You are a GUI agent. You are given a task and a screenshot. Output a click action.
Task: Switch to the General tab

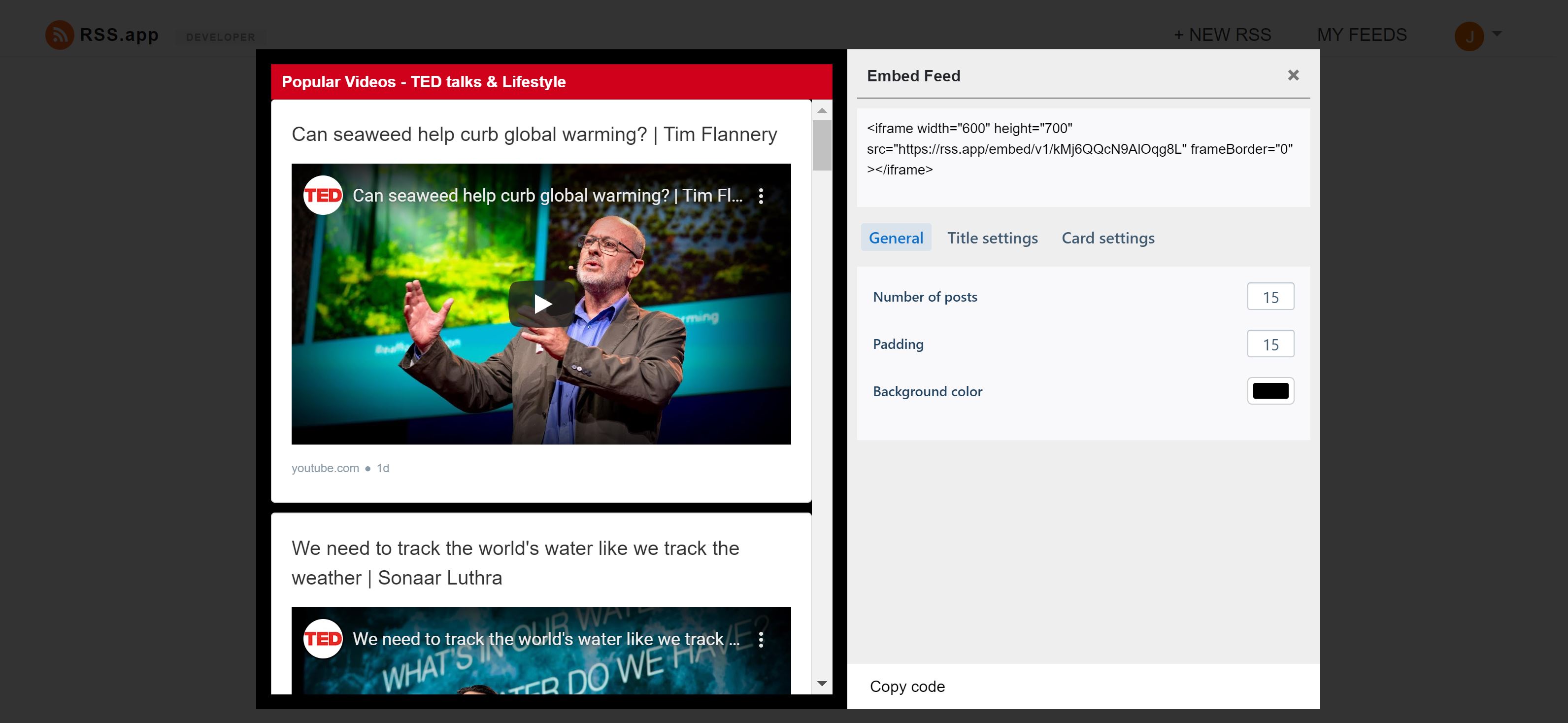896,238
